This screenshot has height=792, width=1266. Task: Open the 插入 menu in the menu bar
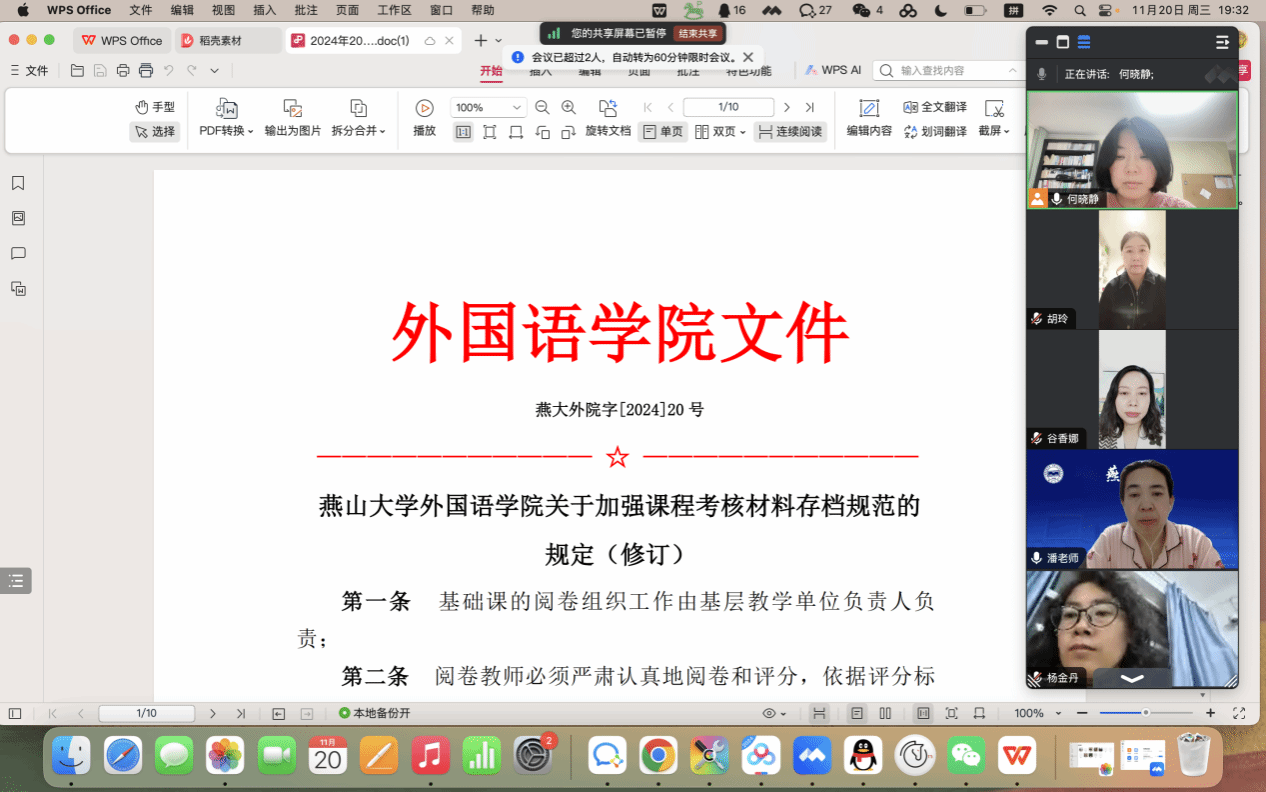[x=265, y=10]
